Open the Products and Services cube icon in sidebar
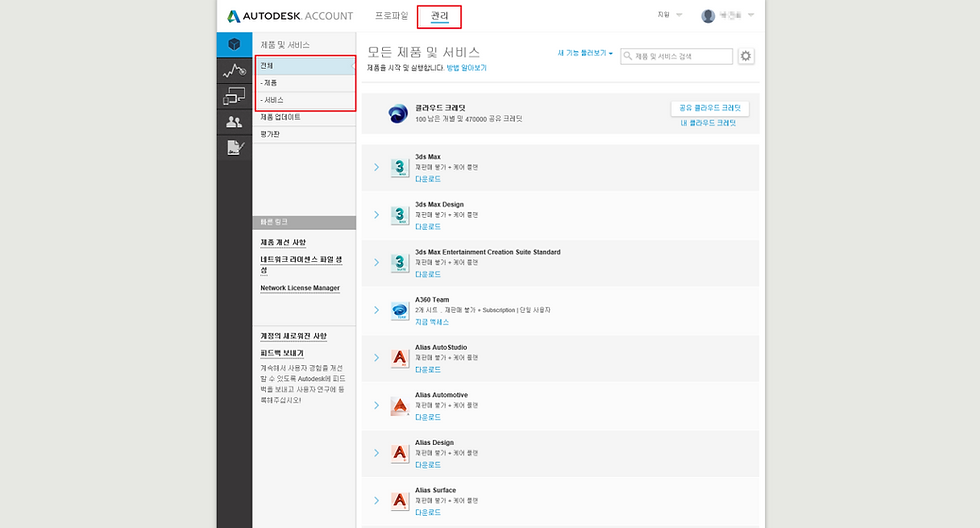Screen dimensions: 980x528 234,44
